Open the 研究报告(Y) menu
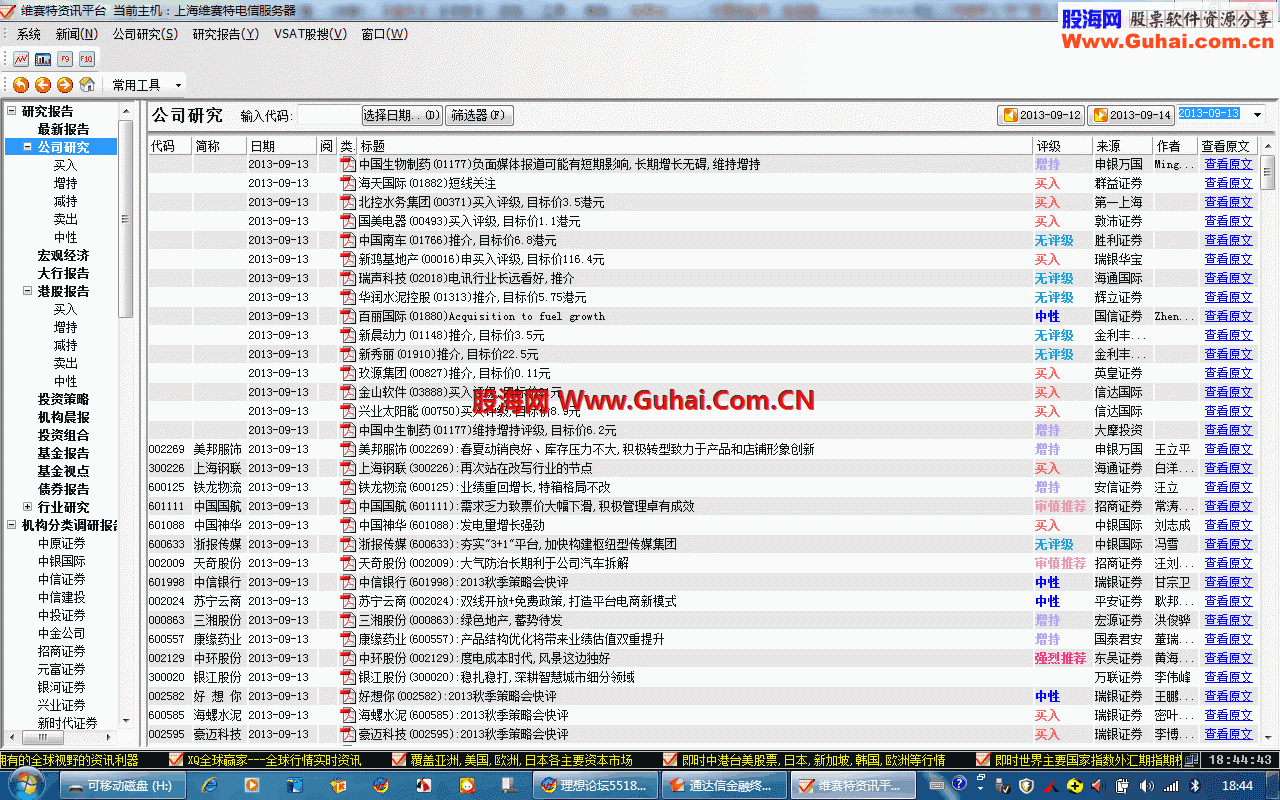This screenshot has height=800, width=1280. (226, 34)
